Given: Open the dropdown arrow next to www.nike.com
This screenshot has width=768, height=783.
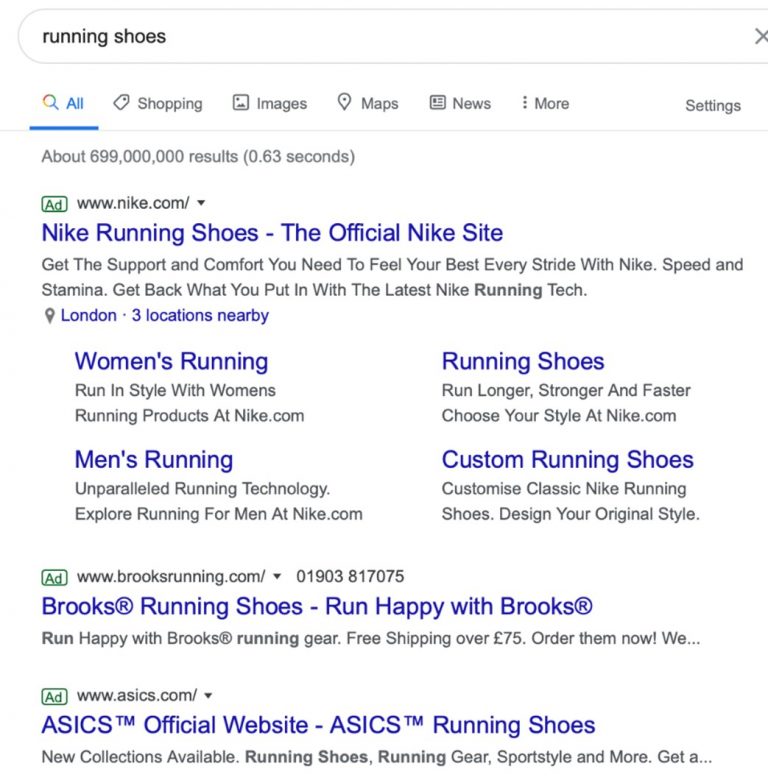Looking at the screenshot, I should click(201, 203).
